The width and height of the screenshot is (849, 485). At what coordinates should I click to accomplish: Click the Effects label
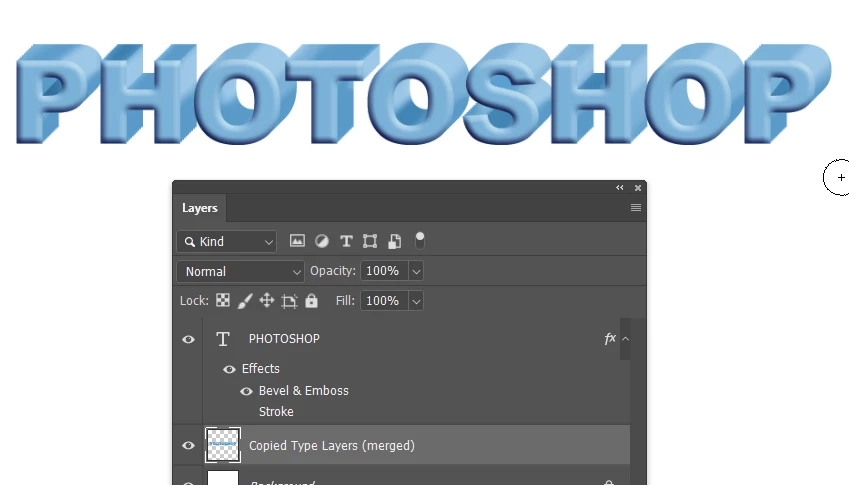tap(260, 369)
